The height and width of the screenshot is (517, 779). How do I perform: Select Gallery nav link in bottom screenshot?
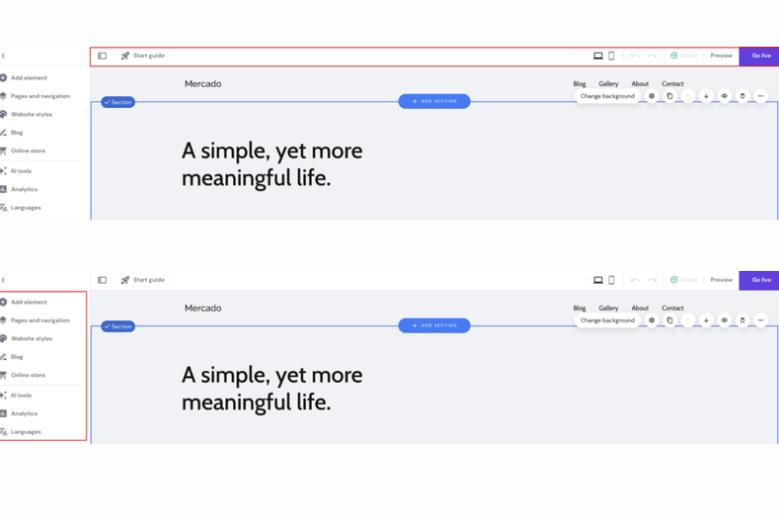click(608, 308)
